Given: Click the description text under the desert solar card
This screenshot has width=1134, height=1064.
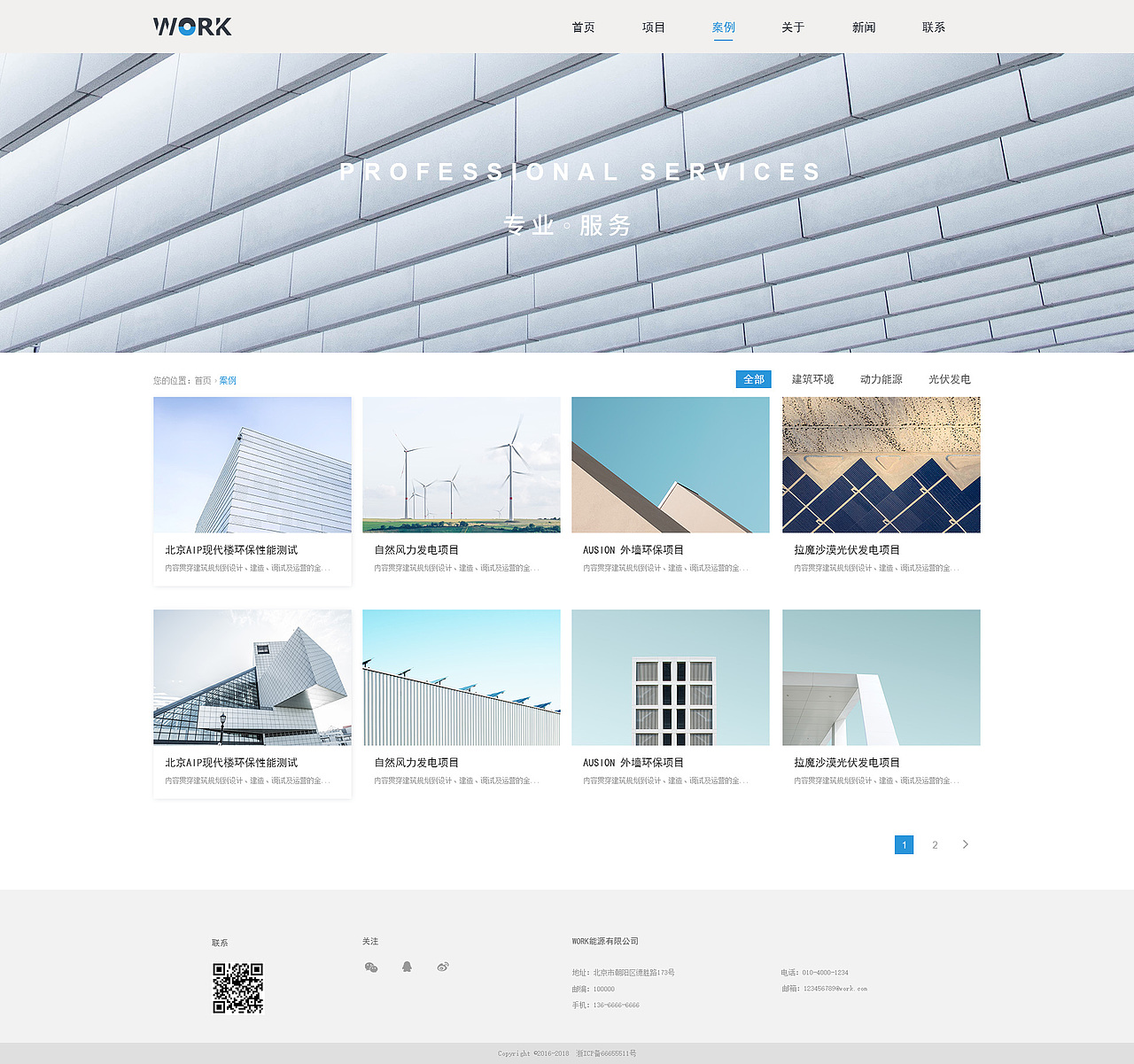Looking at the screenshot, I should pos(876,568).
